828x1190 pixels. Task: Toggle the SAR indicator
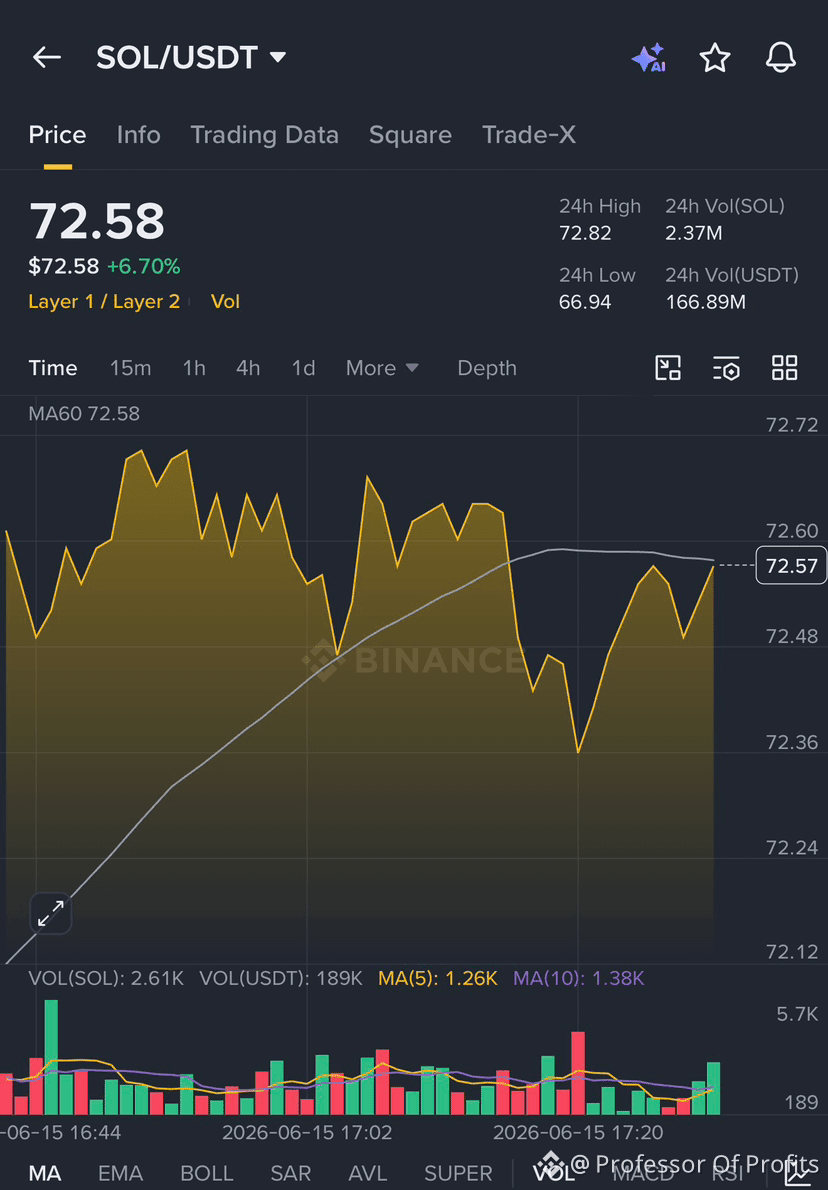(x=291, y=1173)
